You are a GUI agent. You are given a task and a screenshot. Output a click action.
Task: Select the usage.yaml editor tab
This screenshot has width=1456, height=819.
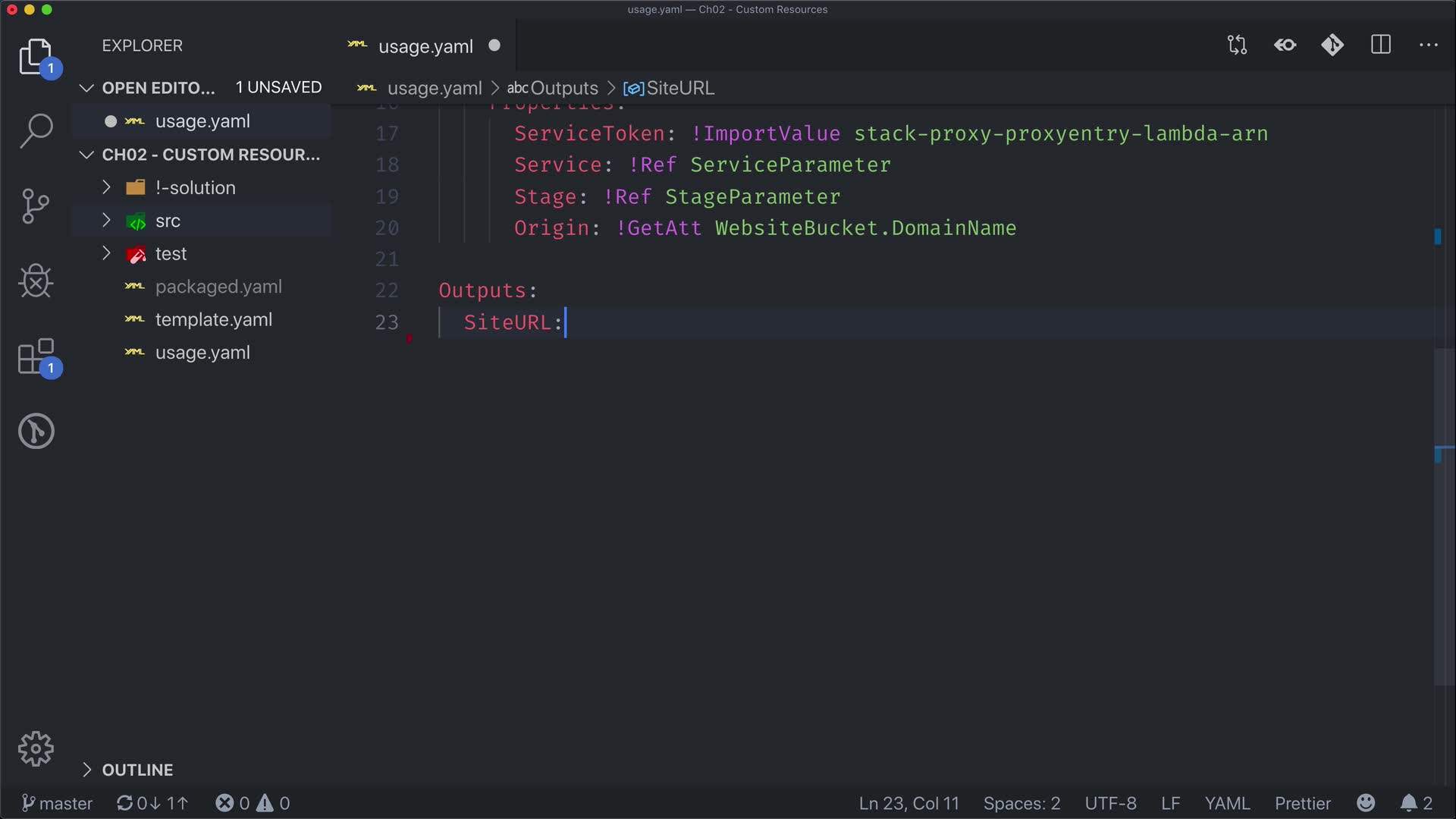(425, 46)
